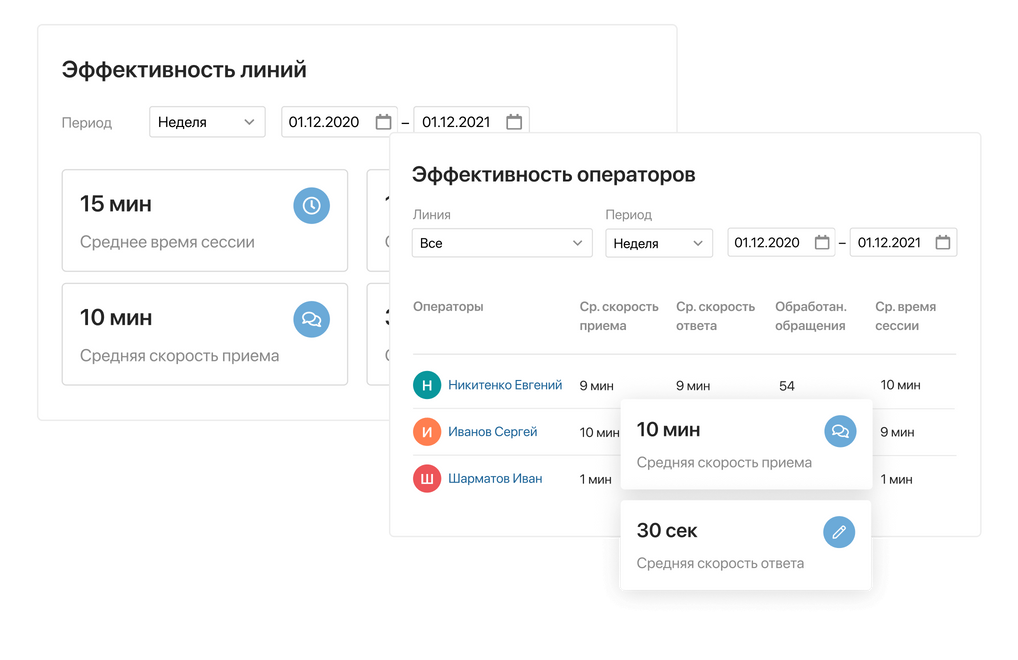
Task: Click the Ср. скорость ответа column header
Action: coord(715,316)
